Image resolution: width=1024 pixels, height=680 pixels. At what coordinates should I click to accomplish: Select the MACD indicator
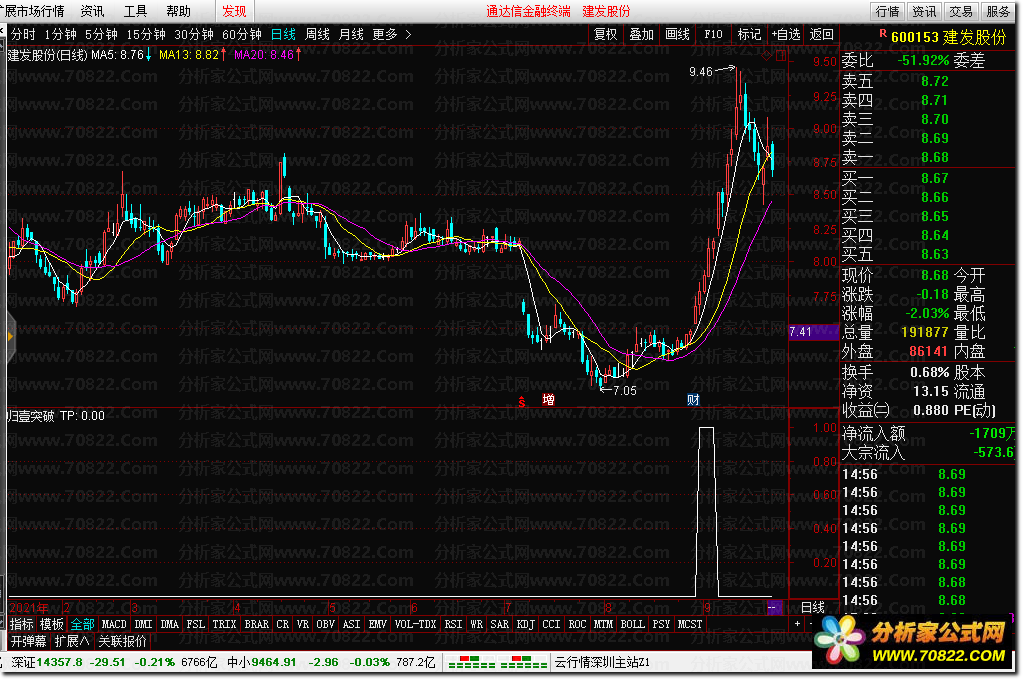coord(114,624)
